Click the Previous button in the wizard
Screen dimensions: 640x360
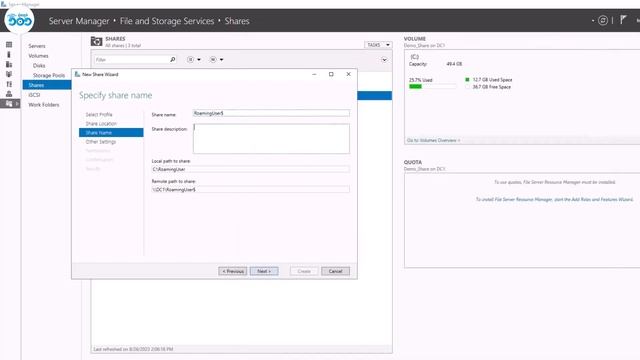(x=233, y=271)
